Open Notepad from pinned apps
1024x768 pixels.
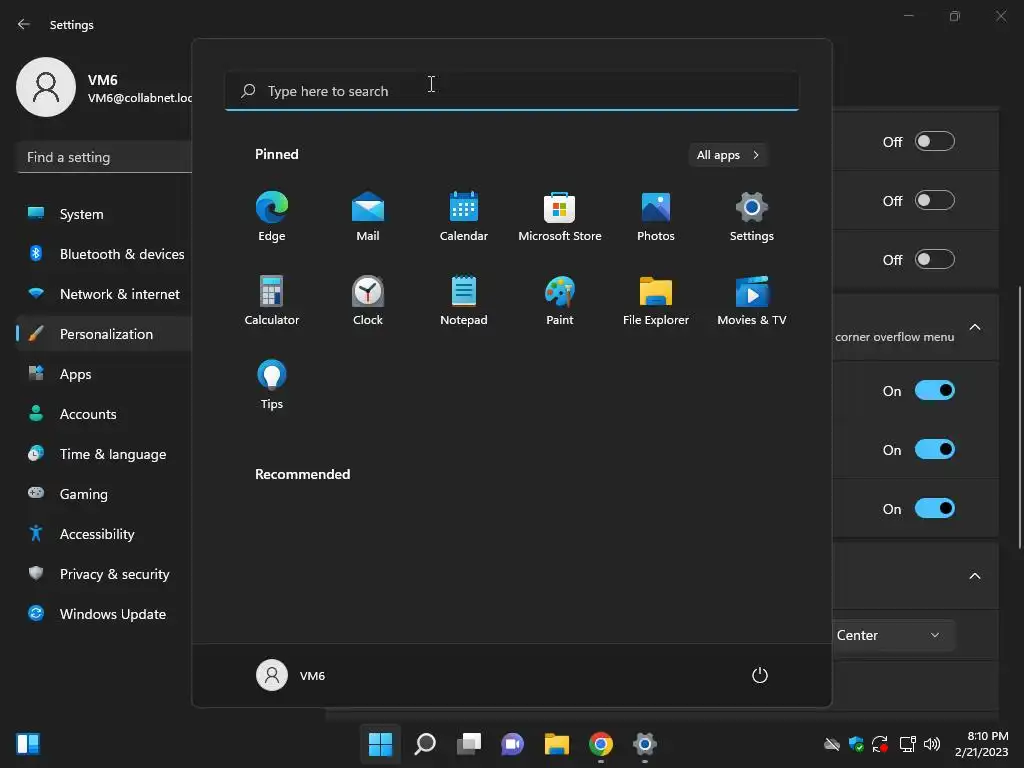tap(464, 300)
